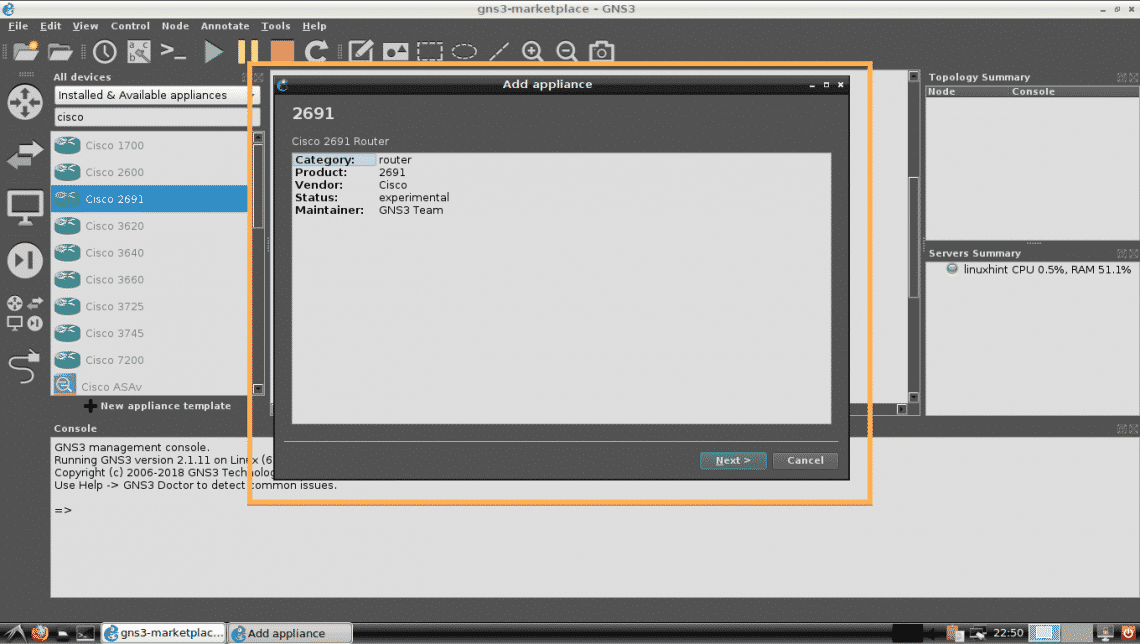This screenshot has height=644, width=1140.
Task: Select the Add a link cable tool
Action: 25,366
